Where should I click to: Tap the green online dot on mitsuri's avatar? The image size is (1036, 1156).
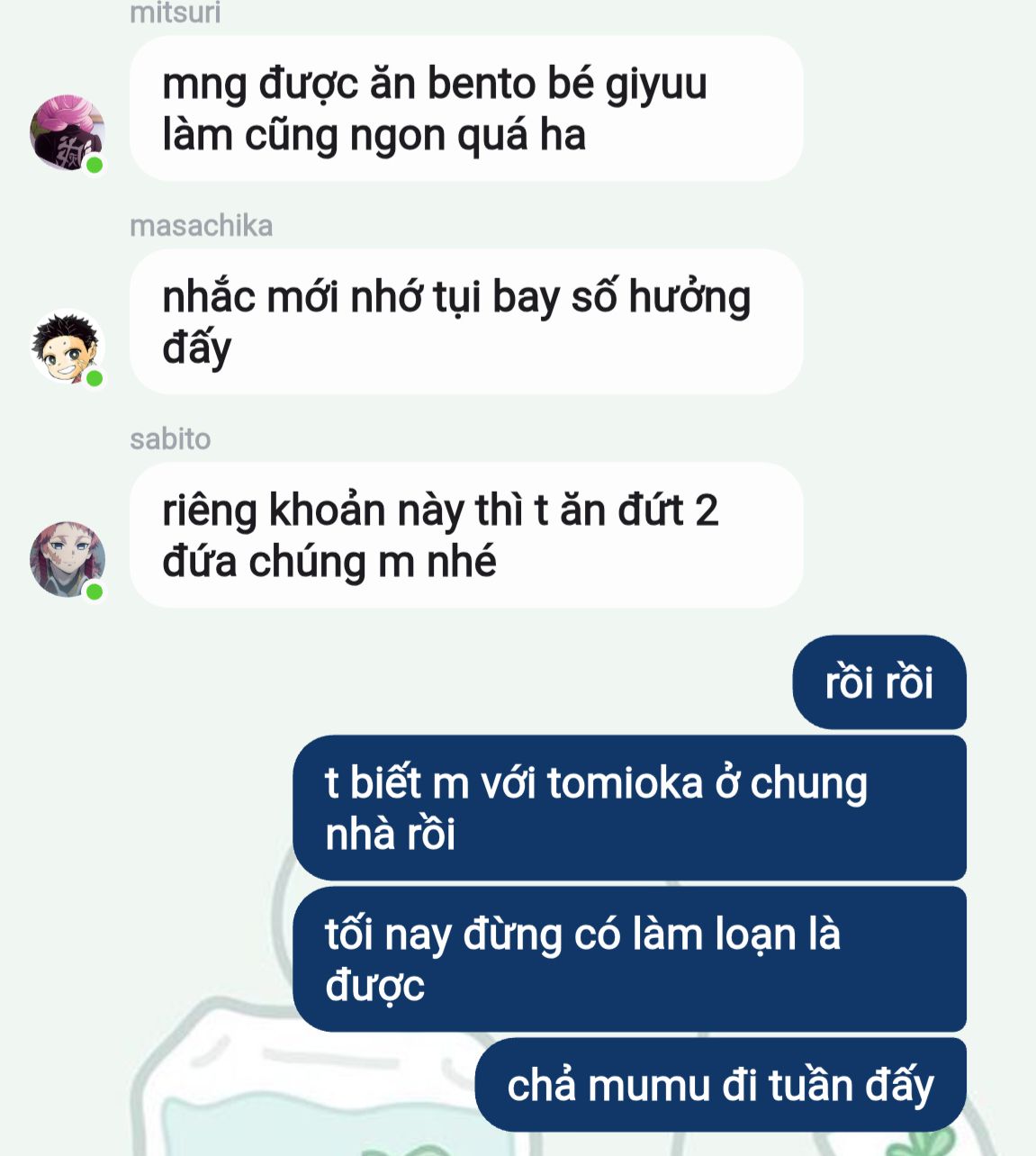coord(95,165)
